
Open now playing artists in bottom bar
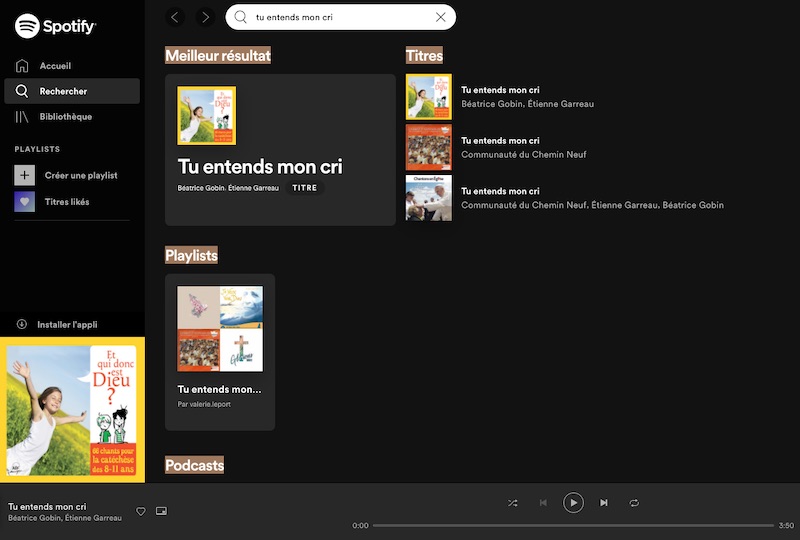click(65, 518)
